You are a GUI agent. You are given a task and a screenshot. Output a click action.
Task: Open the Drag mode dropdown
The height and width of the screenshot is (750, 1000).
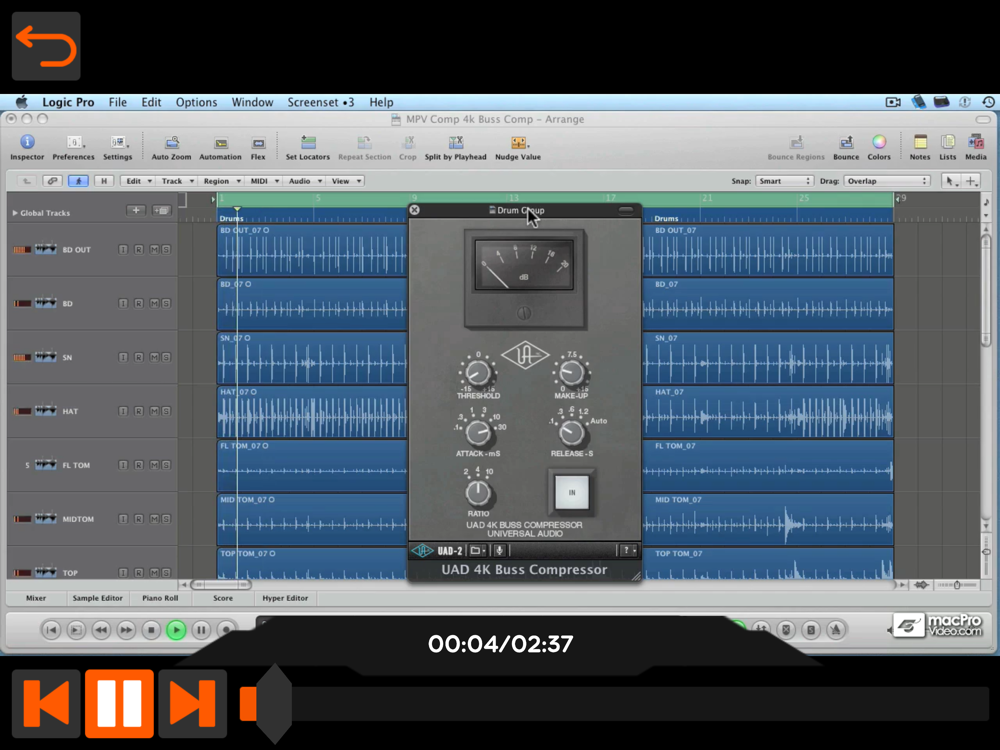tap(886, 181)
